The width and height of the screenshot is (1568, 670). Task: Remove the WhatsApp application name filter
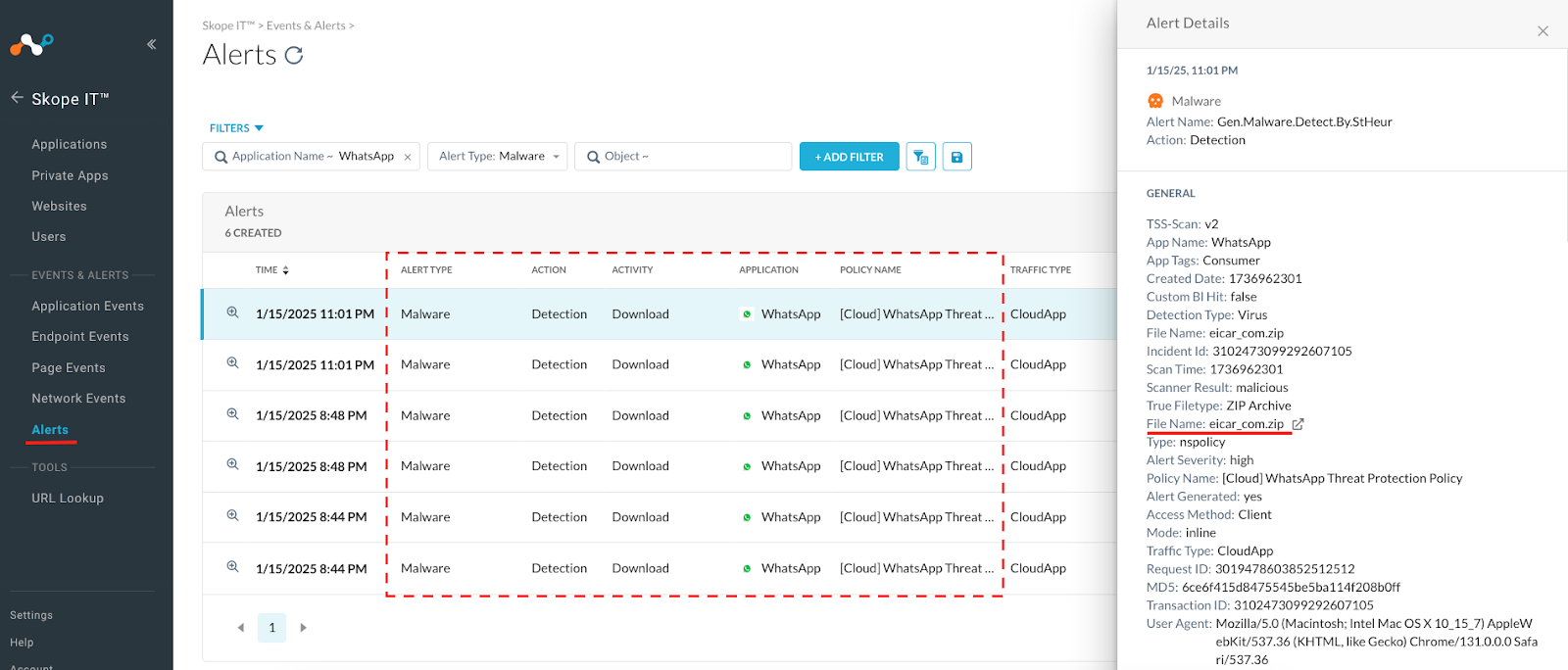(408, 157)
